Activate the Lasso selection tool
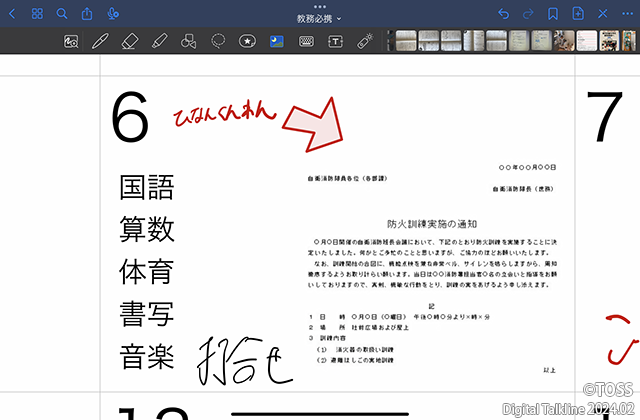Image resolution: width=640 pixels, height=420 pixels. (x=217, y=42)
